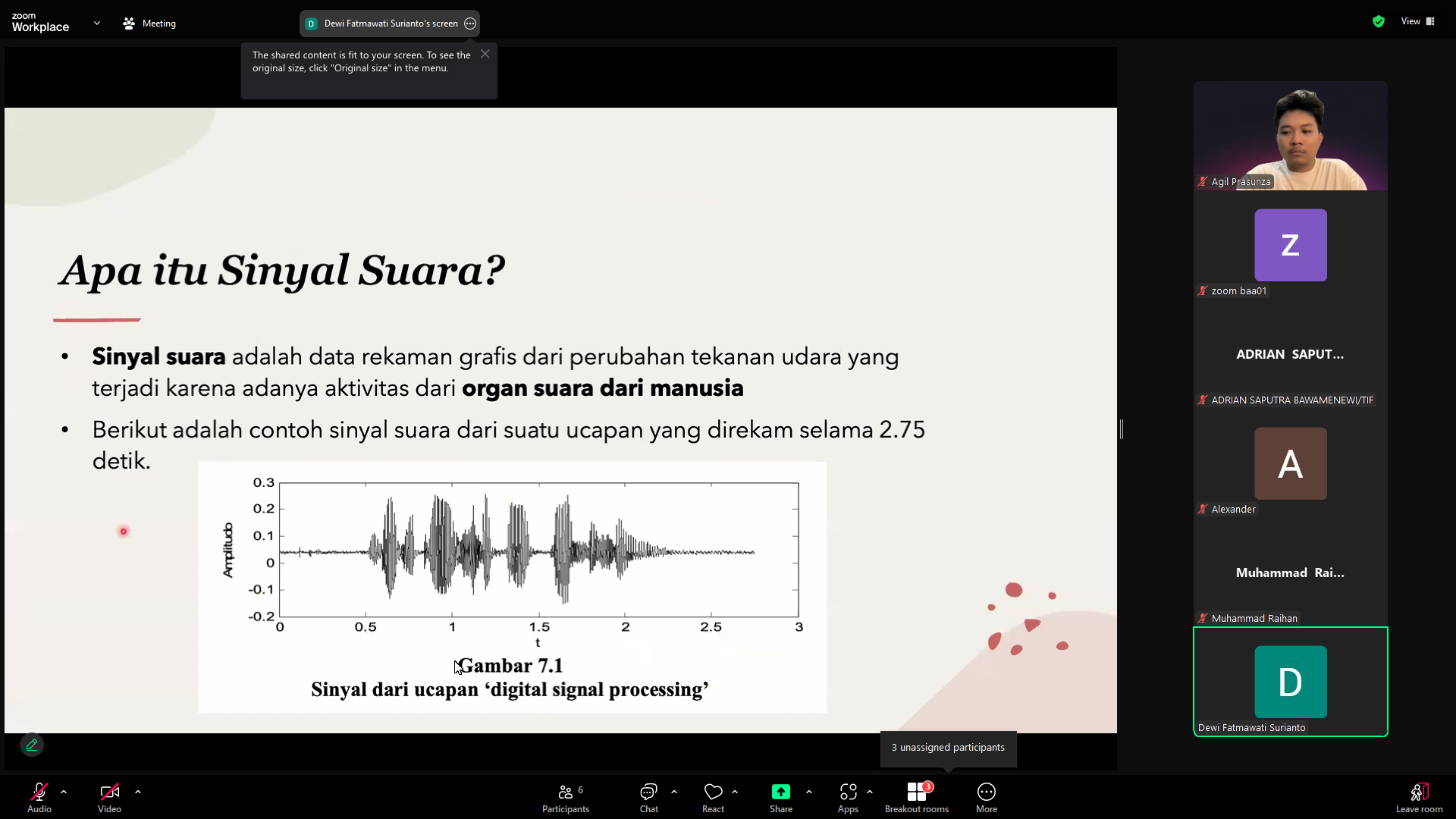This screenshot has width=1456, height=819.
Task: Click Dewi Fatmawati Surianto's screen label
Action: pyautogui.click(x=391, y=24)
